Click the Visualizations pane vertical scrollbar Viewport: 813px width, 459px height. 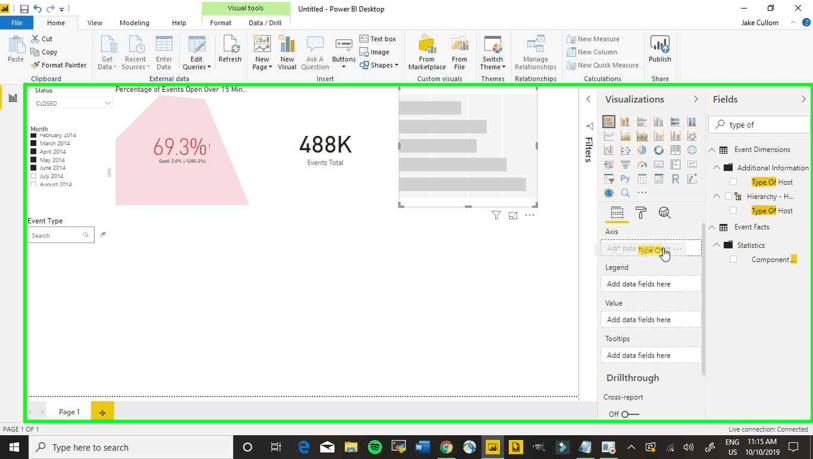[703, 298]
